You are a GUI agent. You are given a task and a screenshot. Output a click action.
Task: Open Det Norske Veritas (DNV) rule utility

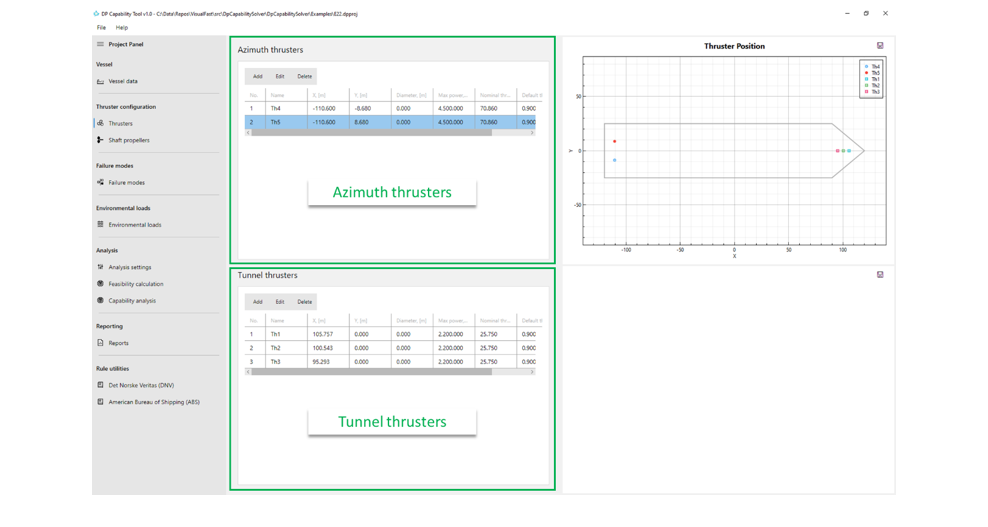coord(141,385)
